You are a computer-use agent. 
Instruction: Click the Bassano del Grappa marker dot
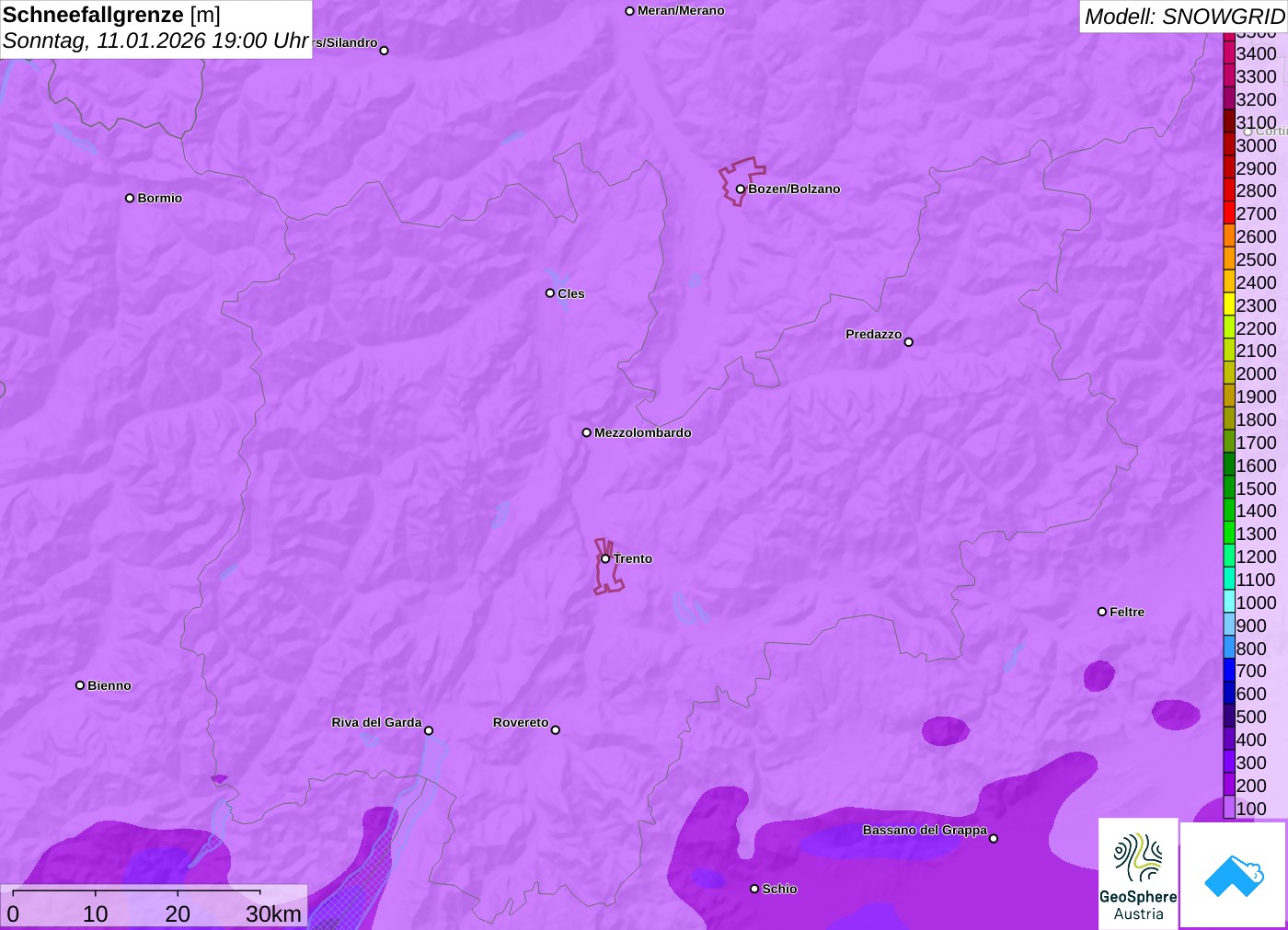994,838
